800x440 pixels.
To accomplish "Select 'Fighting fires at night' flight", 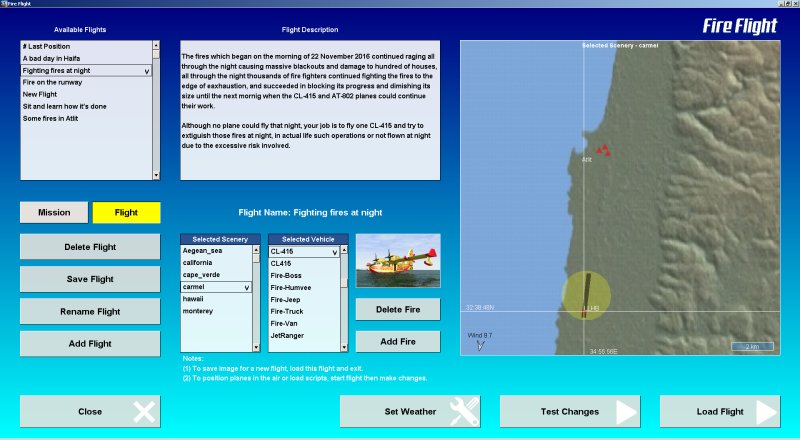I will coord(86,70).
